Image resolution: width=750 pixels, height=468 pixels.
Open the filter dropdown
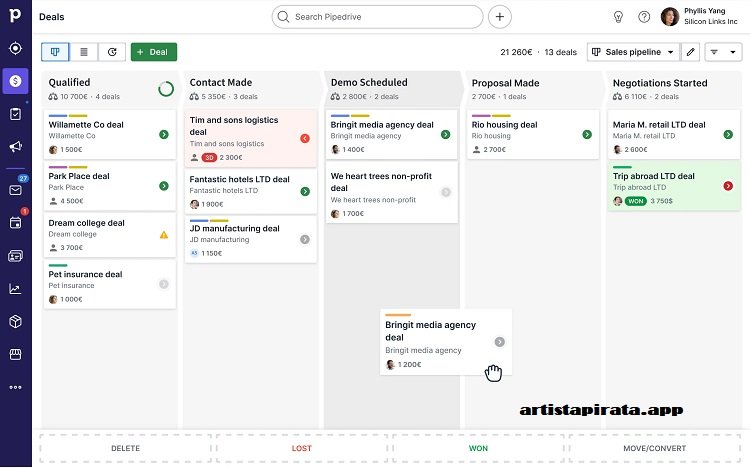pyautogui.click(x=723, y=52)
